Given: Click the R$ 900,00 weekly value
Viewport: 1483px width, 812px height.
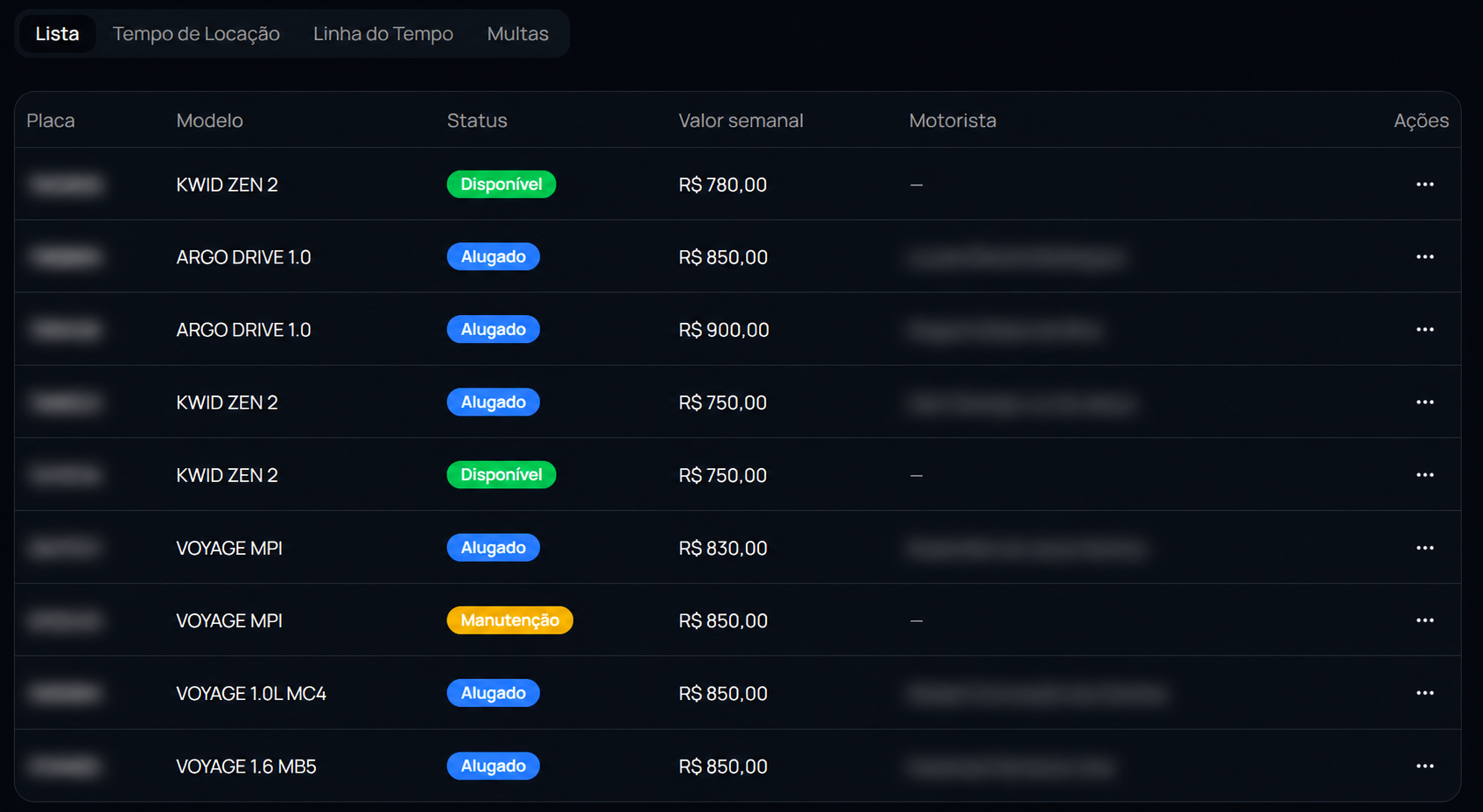Looking at the screenshot, I should pos(724,330).
